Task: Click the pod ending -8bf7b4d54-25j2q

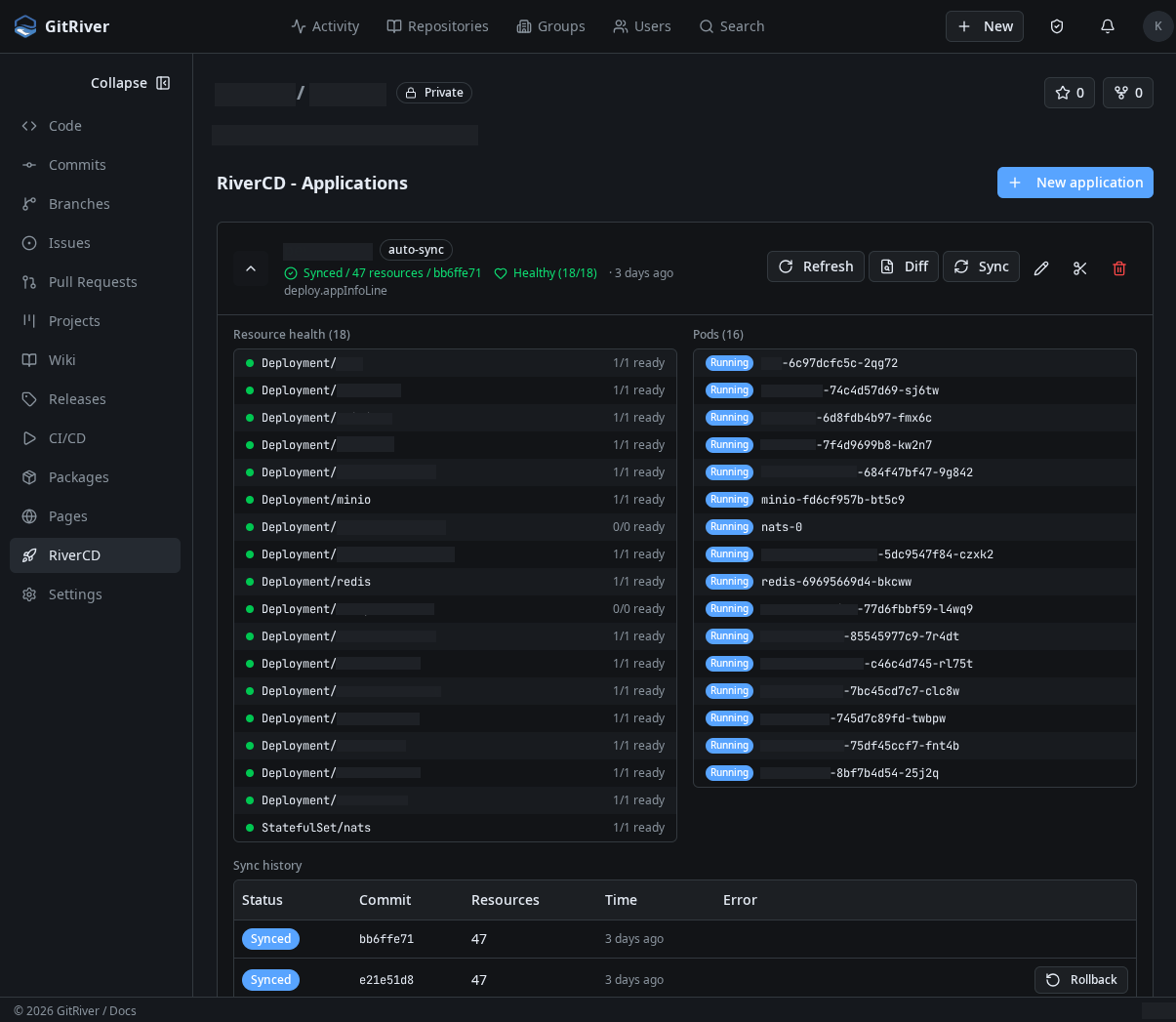Action: [x=914, y=773]
